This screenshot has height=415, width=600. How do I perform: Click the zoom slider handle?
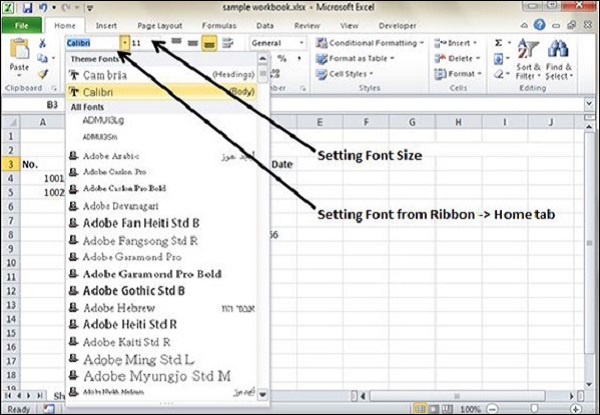tap(534, 409)
